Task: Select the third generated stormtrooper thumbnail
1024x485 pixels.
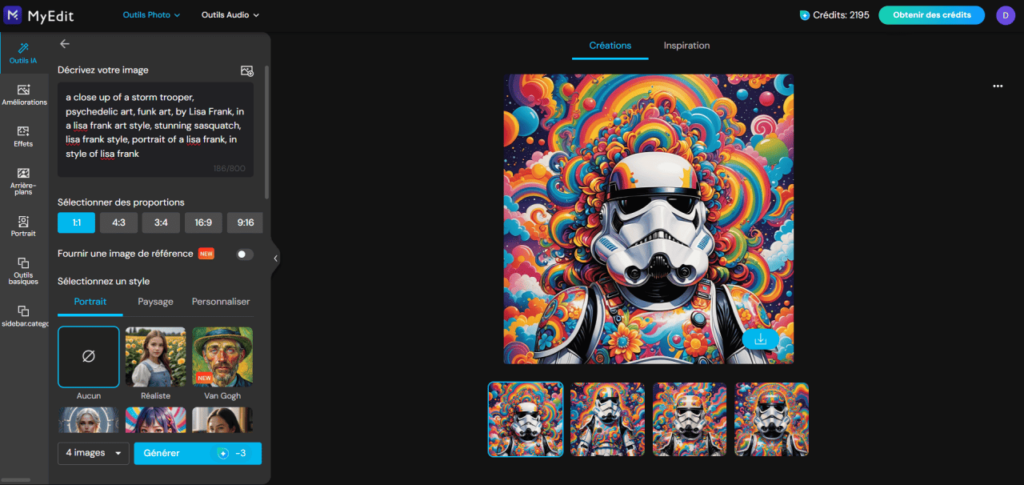Action: tap(690, 419)
